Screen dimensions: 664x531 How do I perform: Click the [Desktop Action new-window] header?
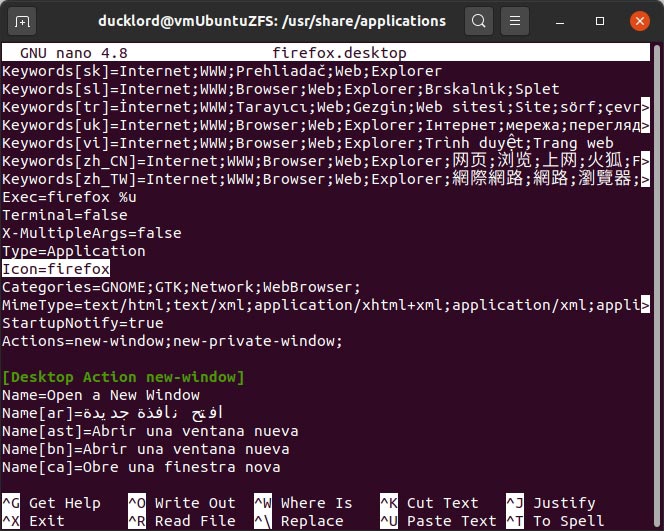(x=123, y=377)
